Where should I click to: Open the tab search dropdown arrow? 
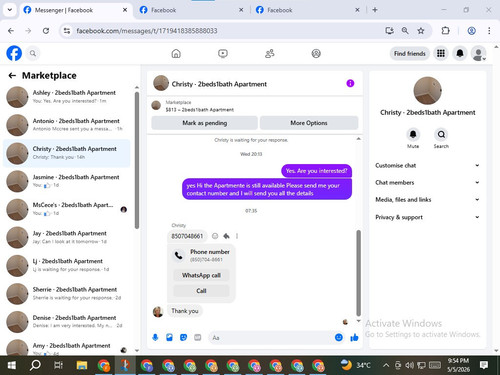(x=10, y=10)
